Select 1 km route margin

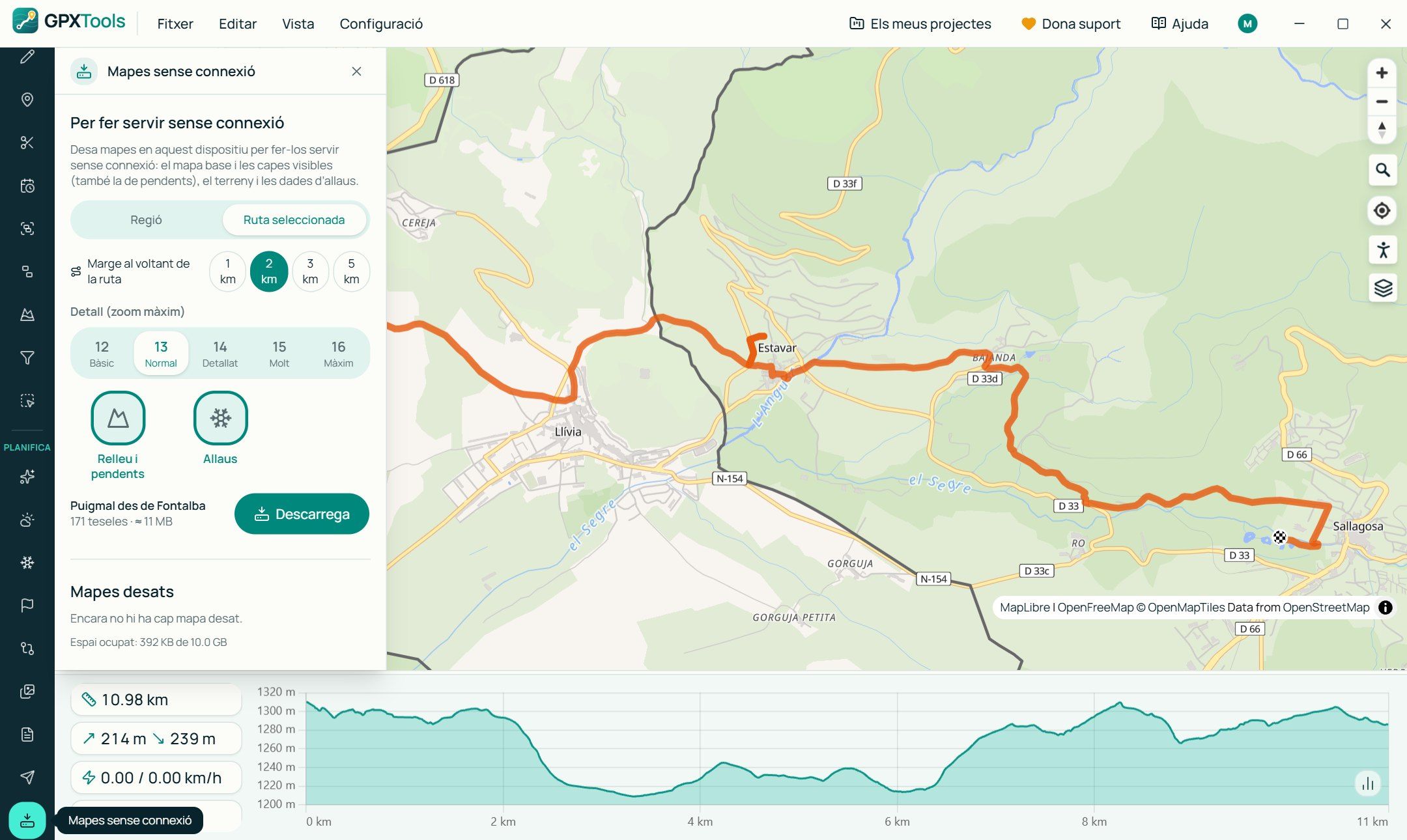click(227, 271)
